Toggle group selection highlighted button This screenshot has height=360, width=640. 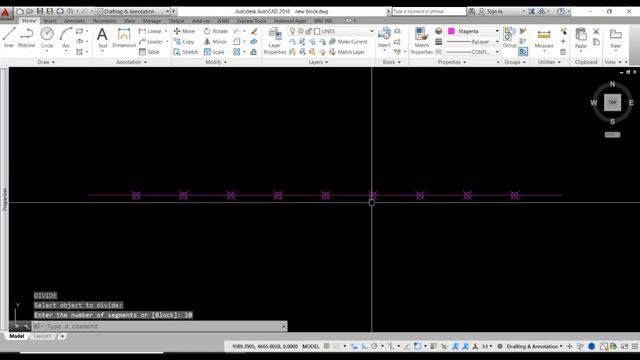[x=523, y=52]
